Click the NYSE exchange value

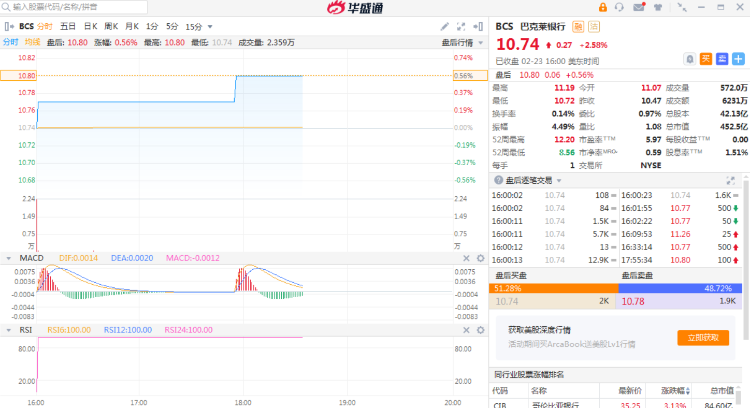(651, 165)
